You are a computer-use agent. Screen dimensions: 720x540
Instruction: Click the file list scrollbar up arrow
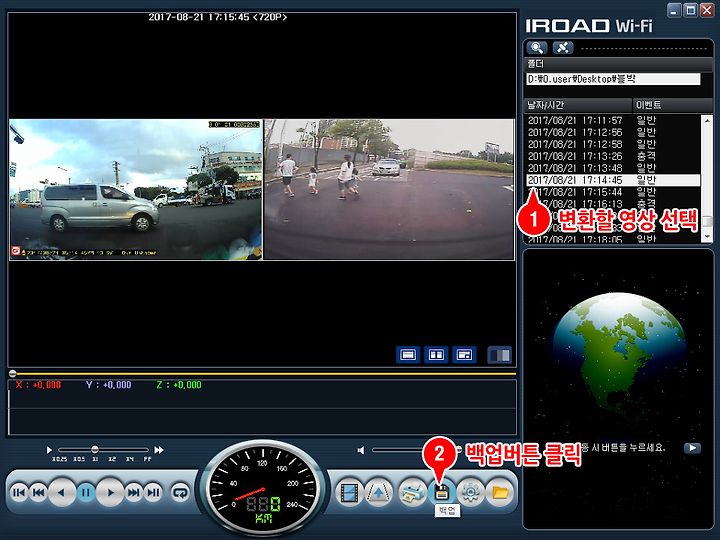click(707, 120)
